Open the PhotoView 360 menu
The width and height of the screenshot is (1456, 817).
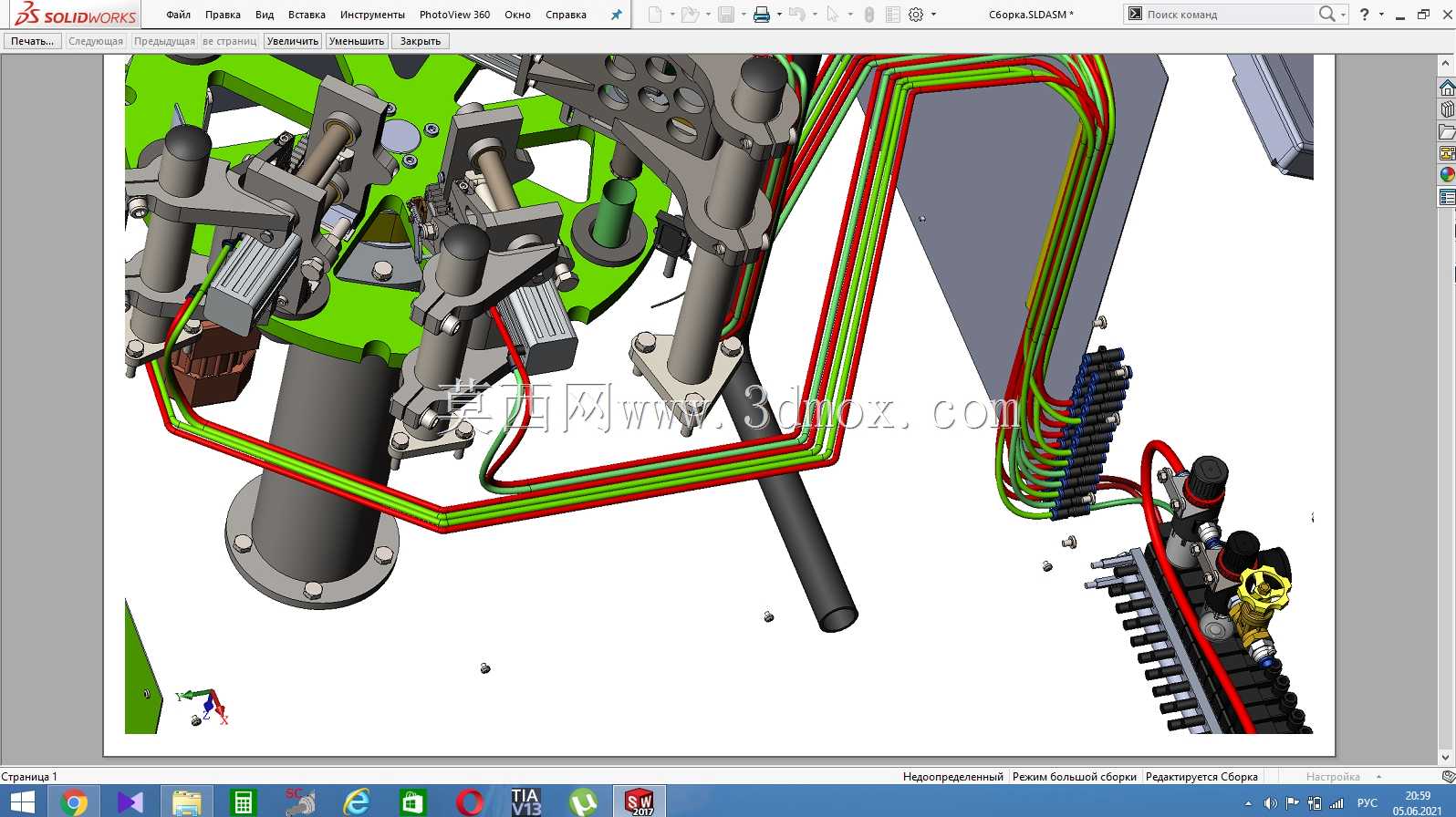point(454,15)
